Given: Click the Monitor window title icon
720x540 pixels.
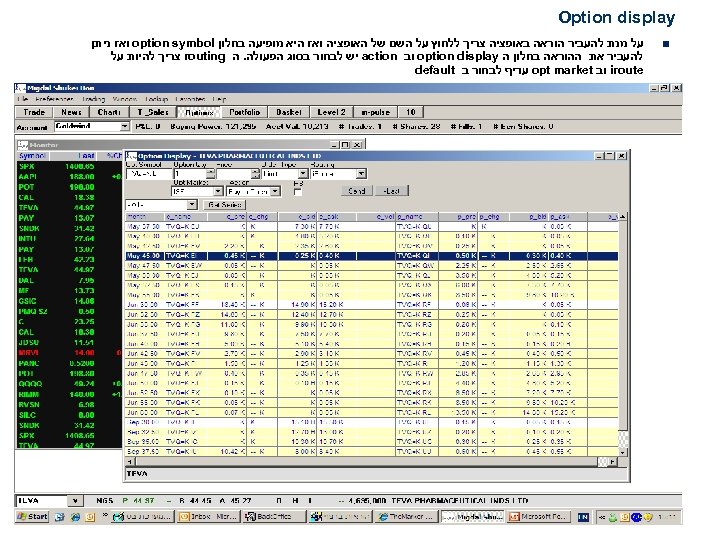Looking at the screenshot, I should pyautogui.click(x=22, y=145).
